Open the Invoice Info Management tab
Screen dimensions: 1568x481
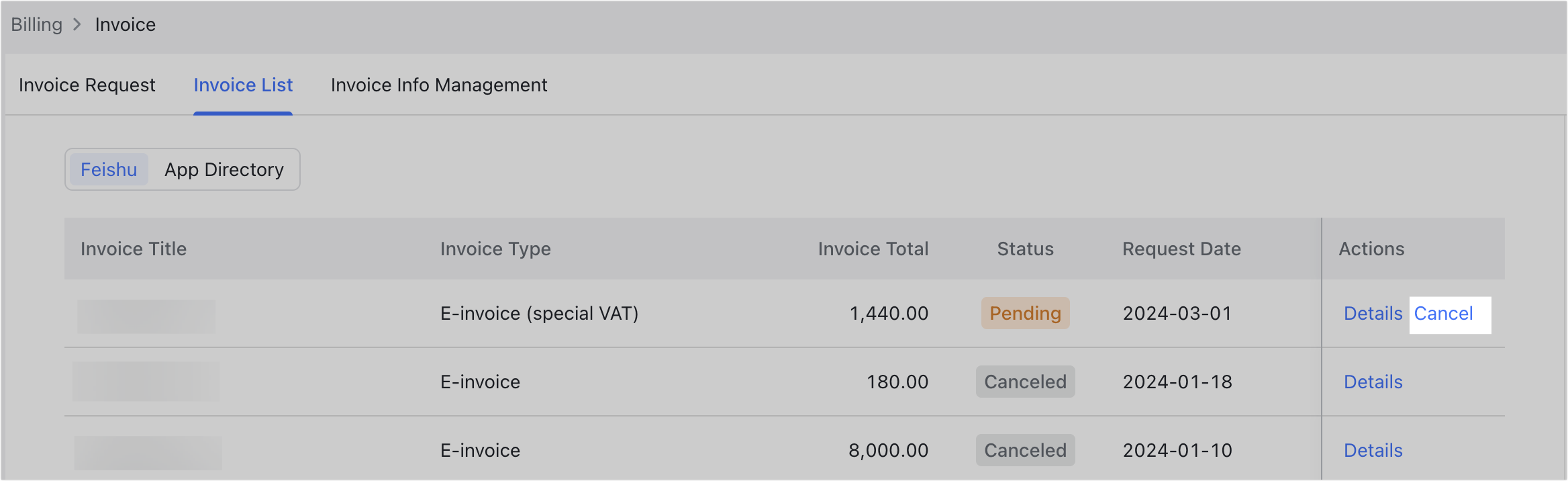click(438, 85)
